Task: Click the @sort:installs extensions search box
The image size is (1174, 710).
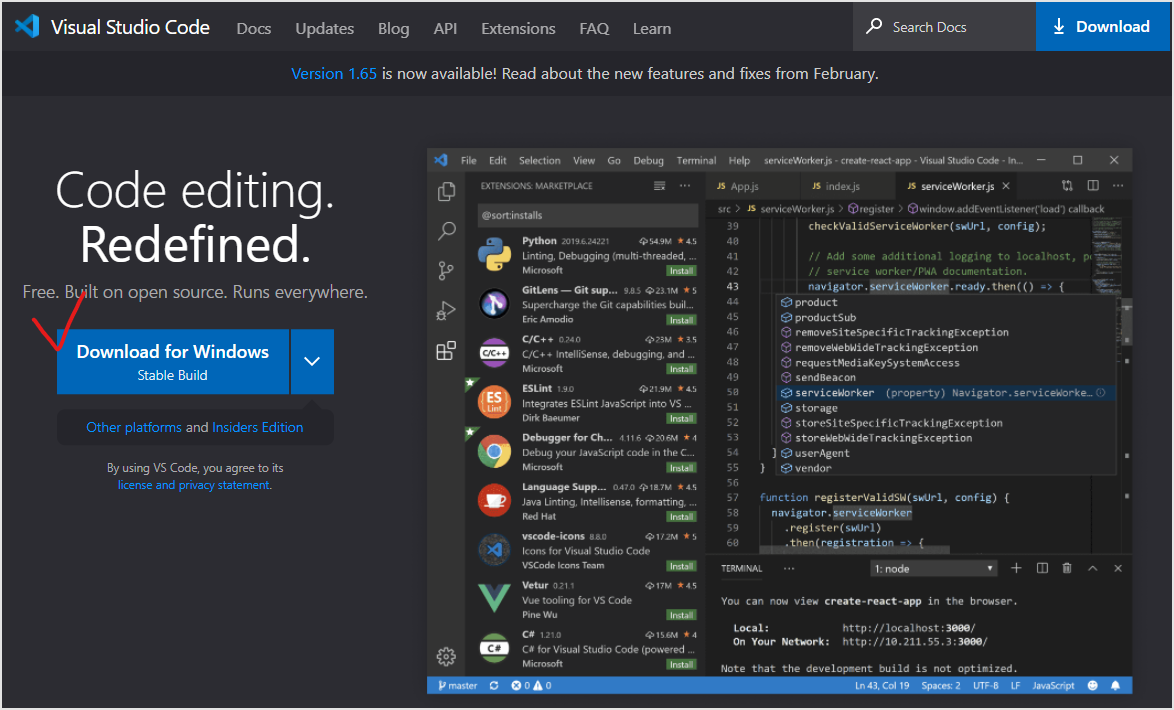Action: coord(588,215)
